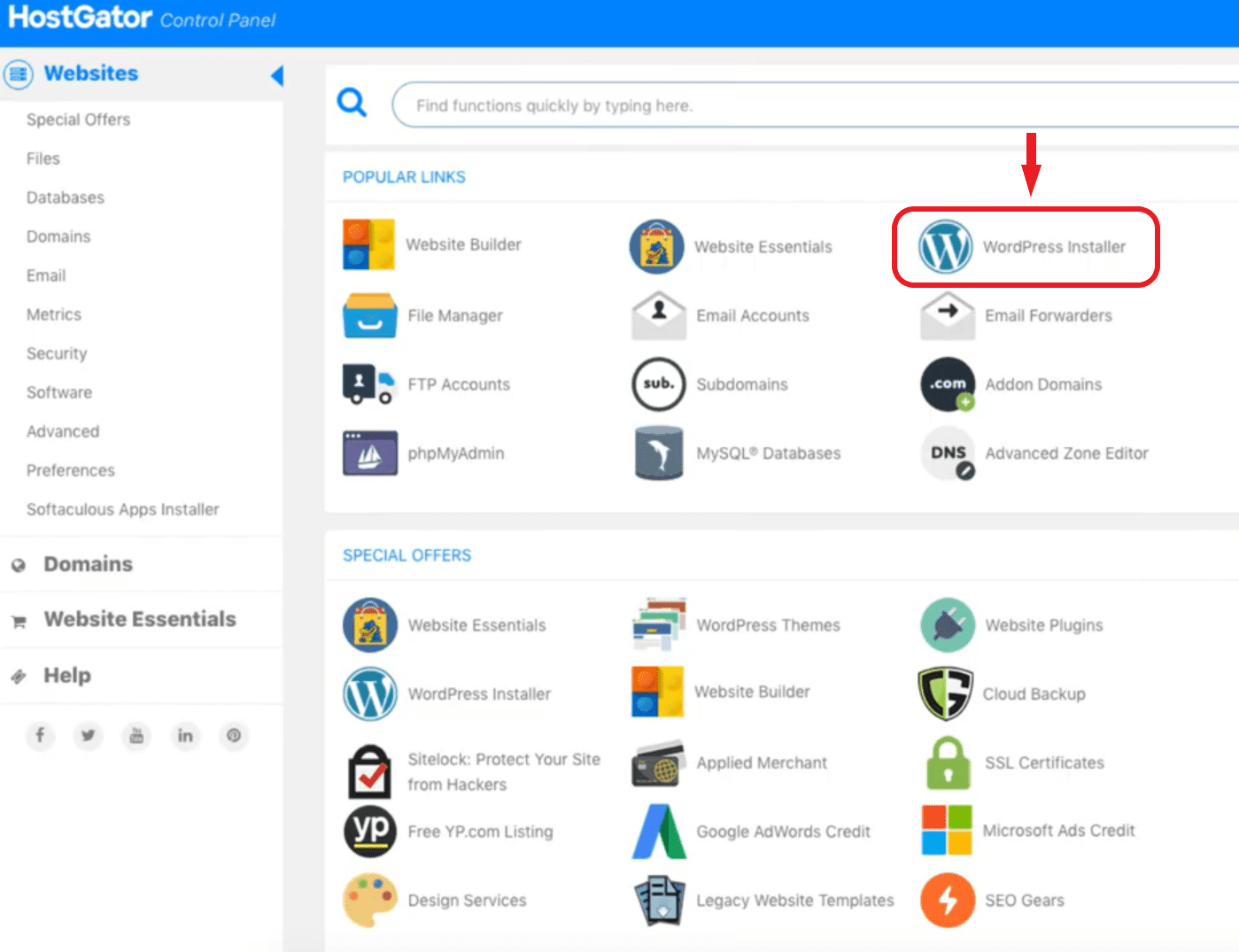
Task: Open the Pinterest social icon
Action: click(x=234, y=735)
